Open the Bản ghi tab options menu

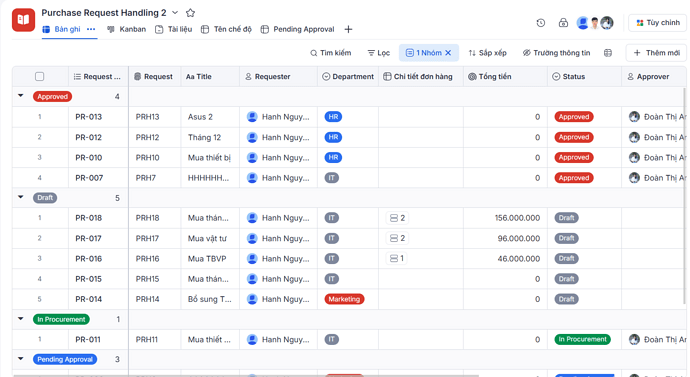(x=91, y=29)
